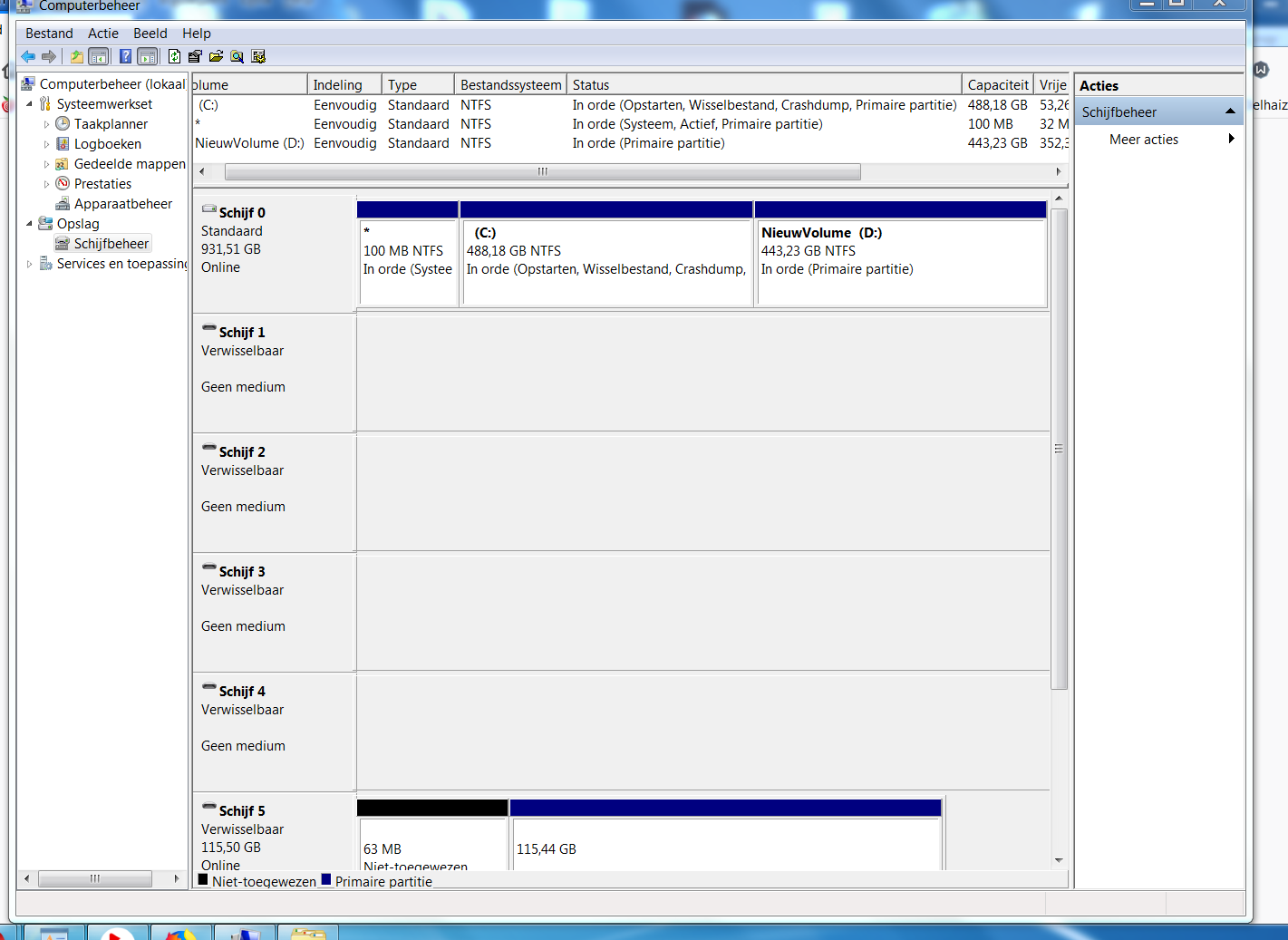Open the blue Help question mark icon

coord(126,56)
